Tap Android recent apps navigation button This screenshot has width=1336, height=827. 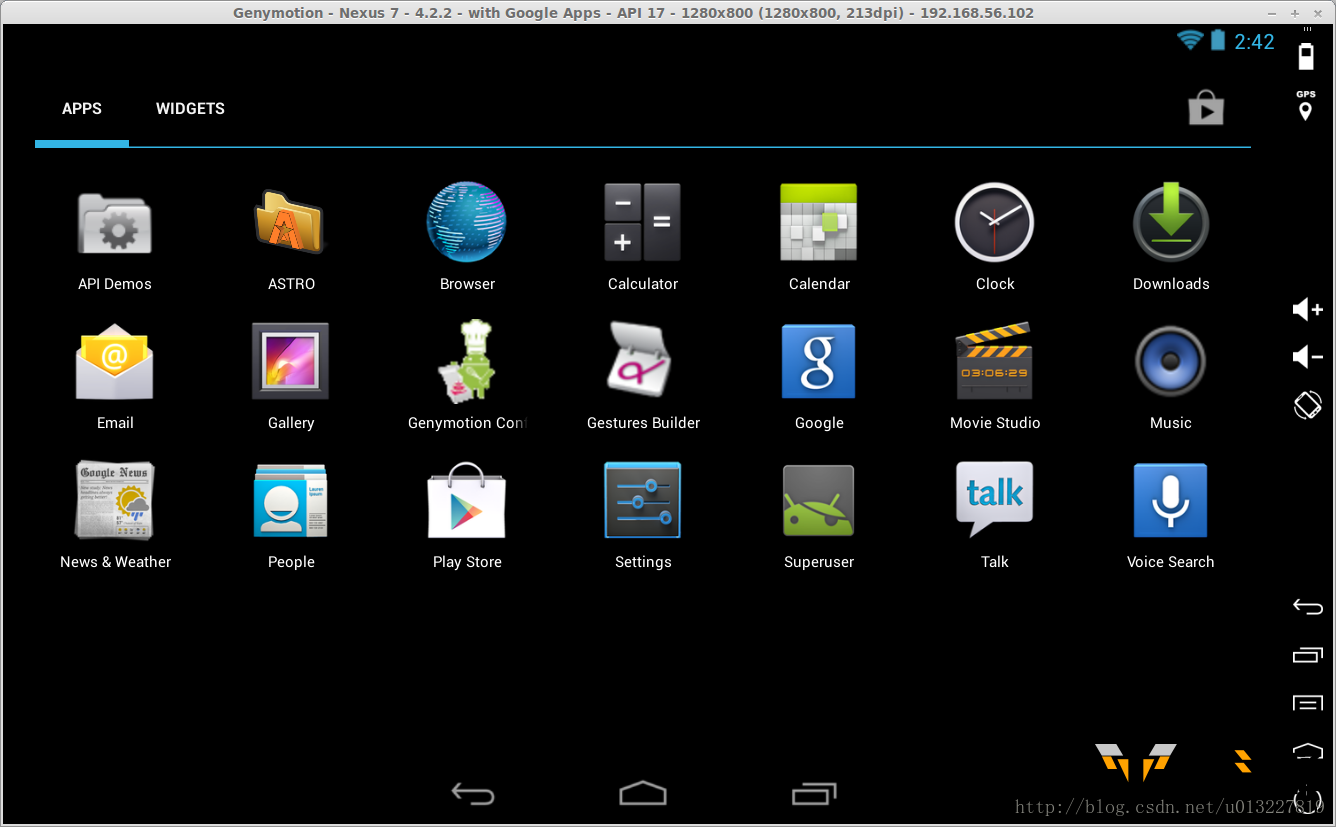(x=814, y=794)
